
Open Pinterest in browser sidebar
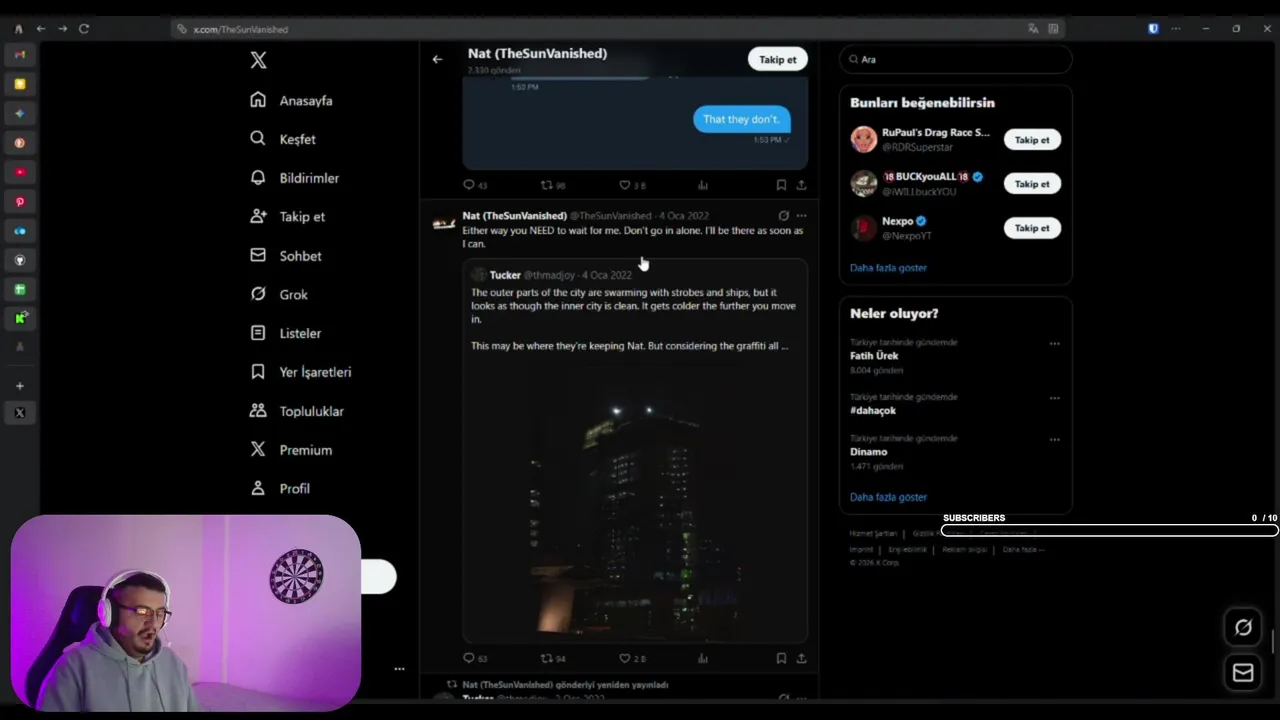click(19, 202)
